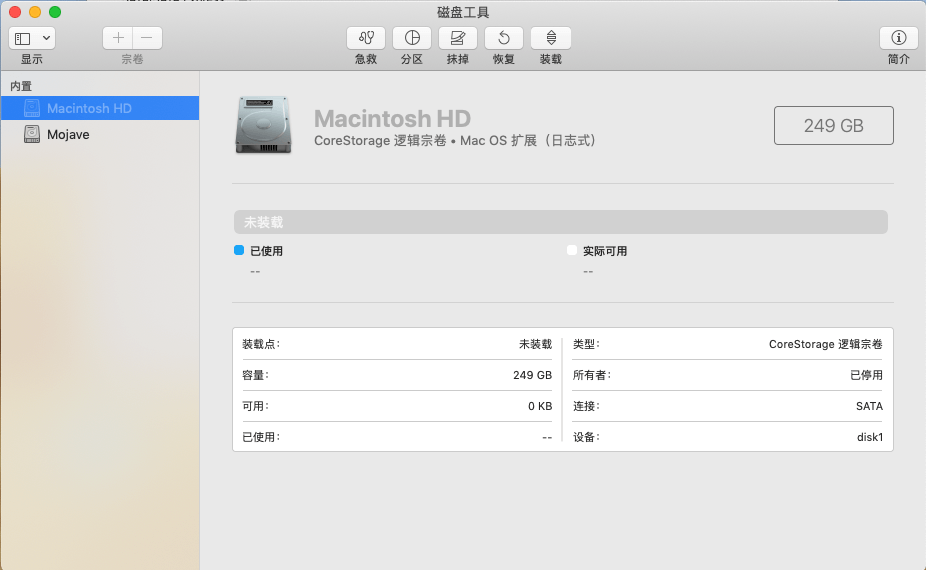Click the 内置 sidebar section header
Screen dimensions: 926x570
pyautogui.click(x=21, y=86)
